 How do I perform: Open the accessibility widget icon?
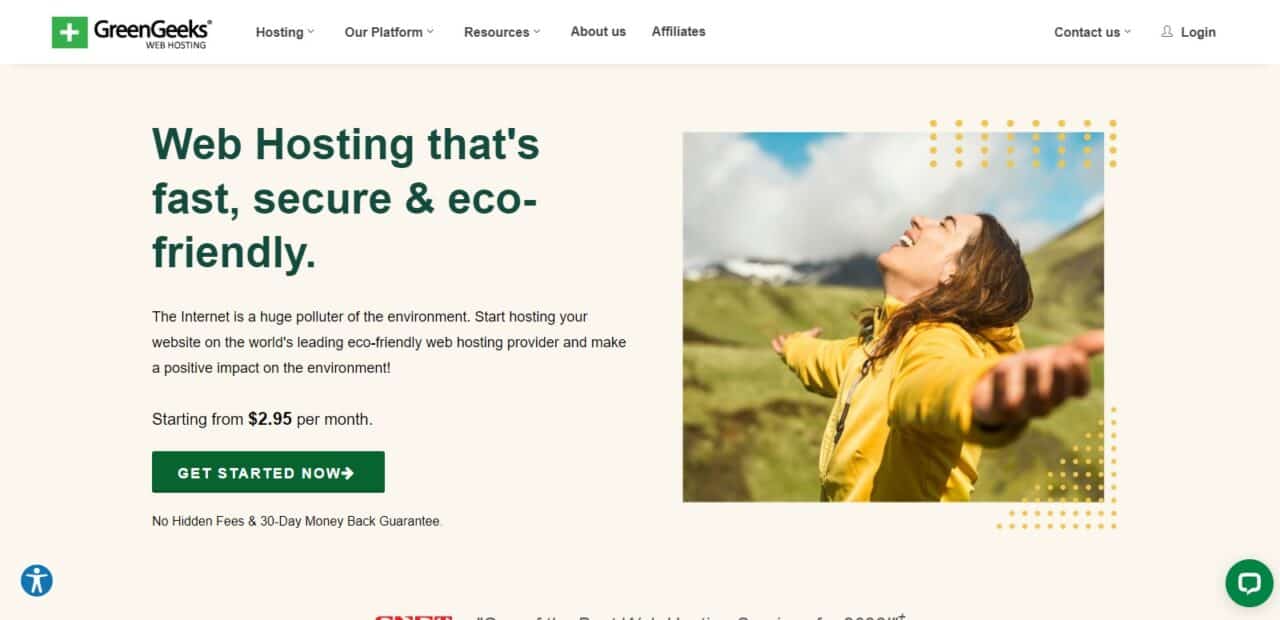(x=37, y=580)
